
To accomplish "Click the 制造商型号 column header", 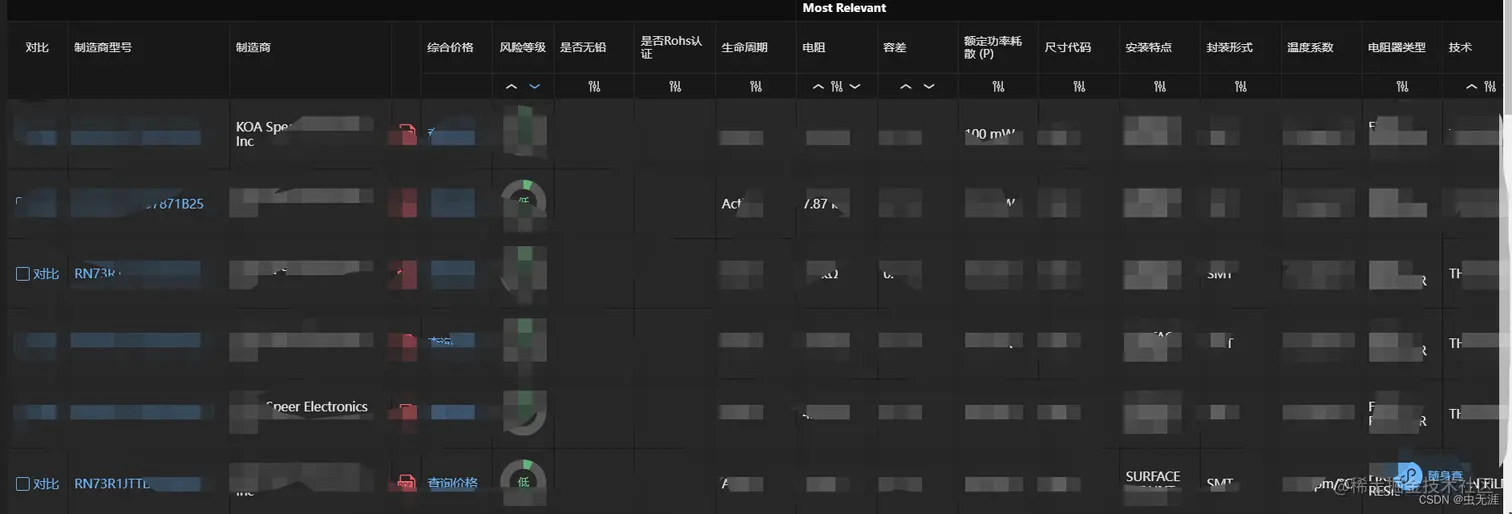I will [x=103, y=47].
